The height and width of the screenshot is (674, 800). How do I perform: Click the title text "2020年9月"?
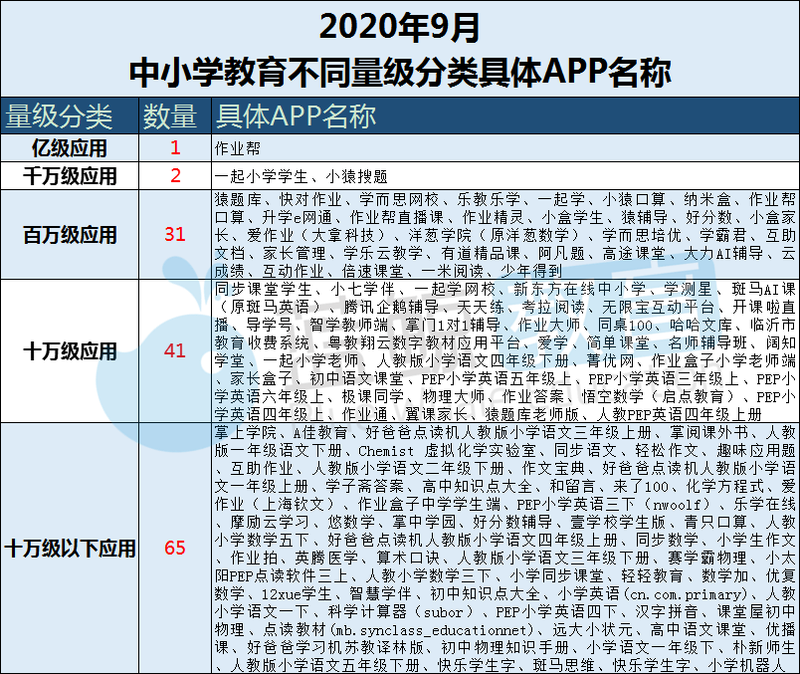tap(399, 27)
